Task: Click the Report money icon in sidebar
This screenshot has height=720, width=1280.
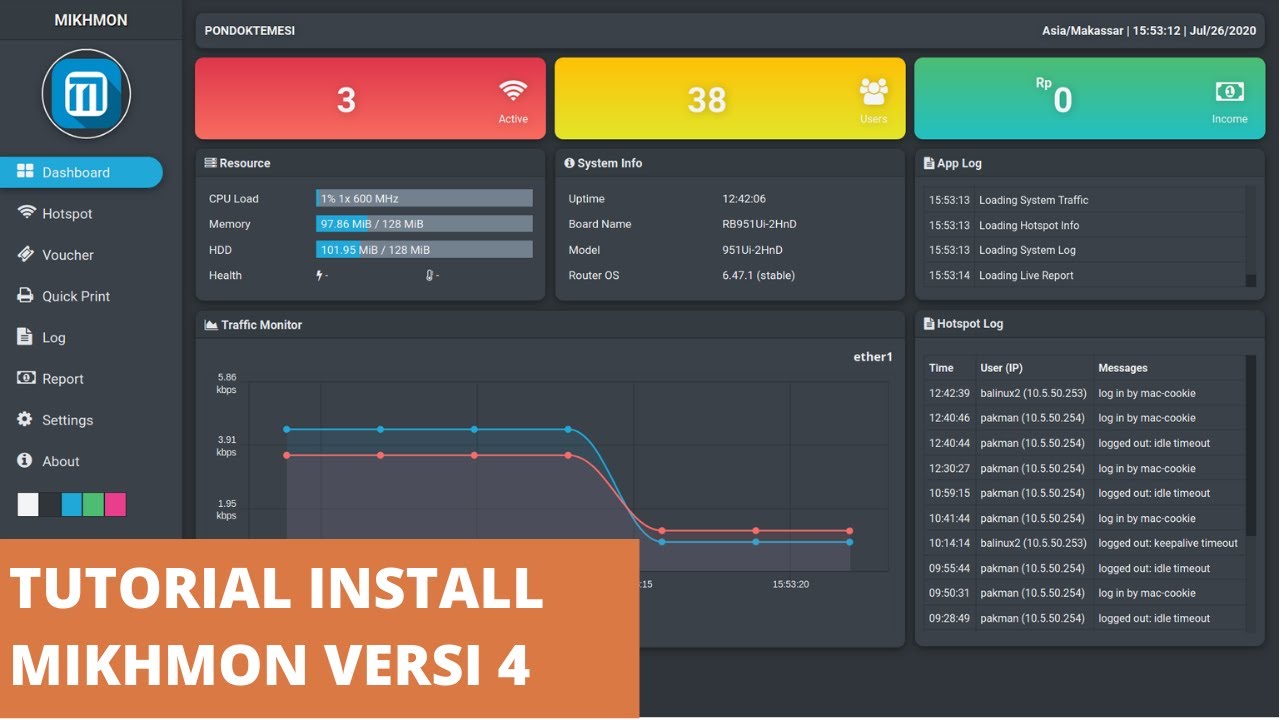Action: [25, 378]
